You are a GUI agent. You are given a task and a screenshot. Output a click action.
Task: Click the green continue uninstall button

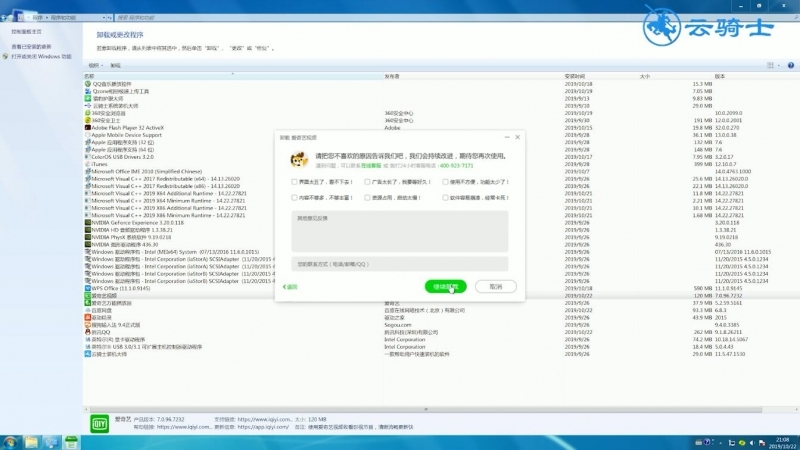(x=445, y=287)
